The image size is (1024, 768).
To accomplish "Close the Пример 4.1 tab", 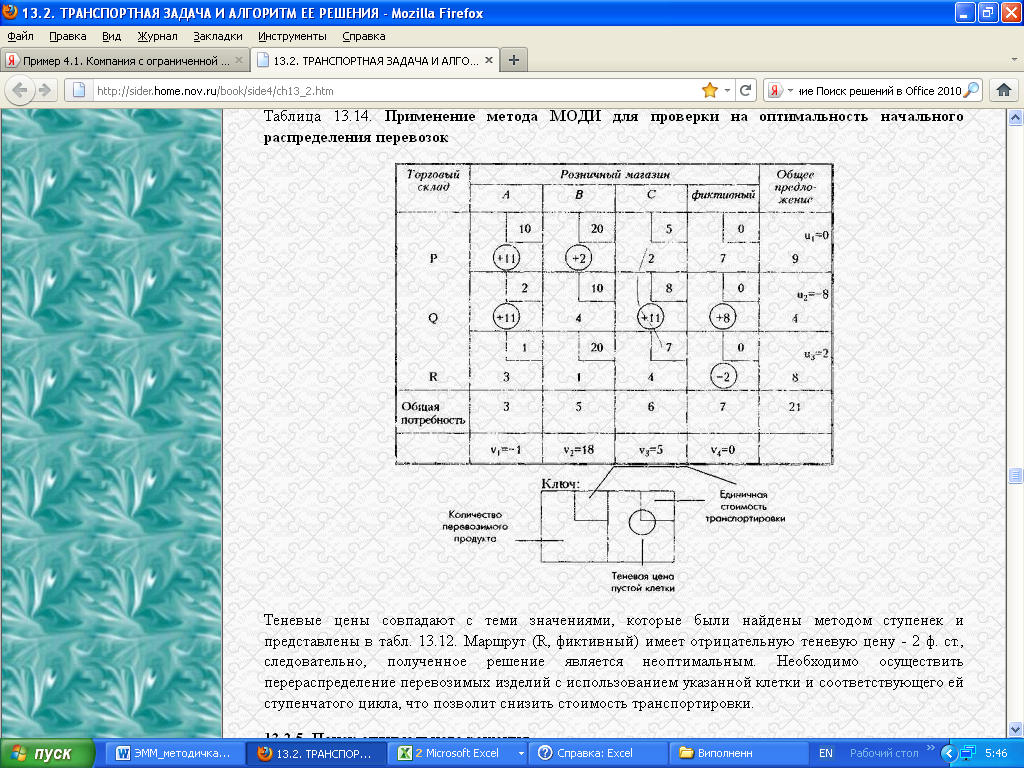I will [238, 60].
